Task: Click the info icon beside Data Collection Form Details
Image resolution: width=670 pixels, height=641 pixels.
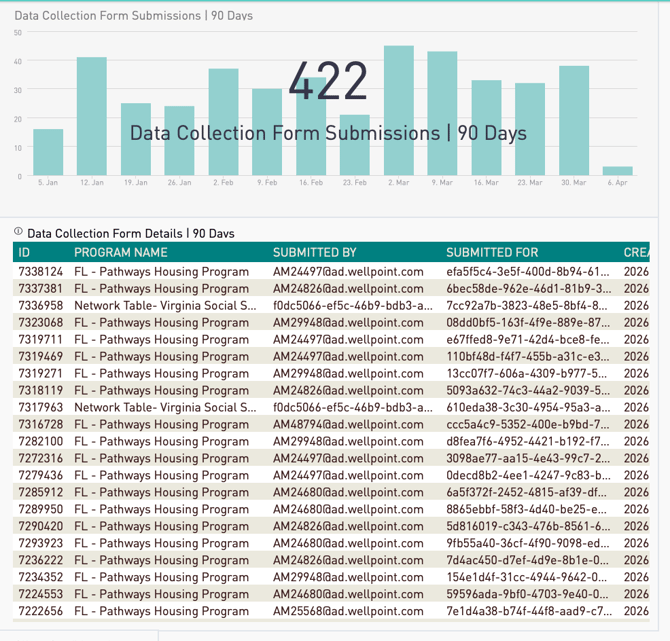Action: point(18,232)
